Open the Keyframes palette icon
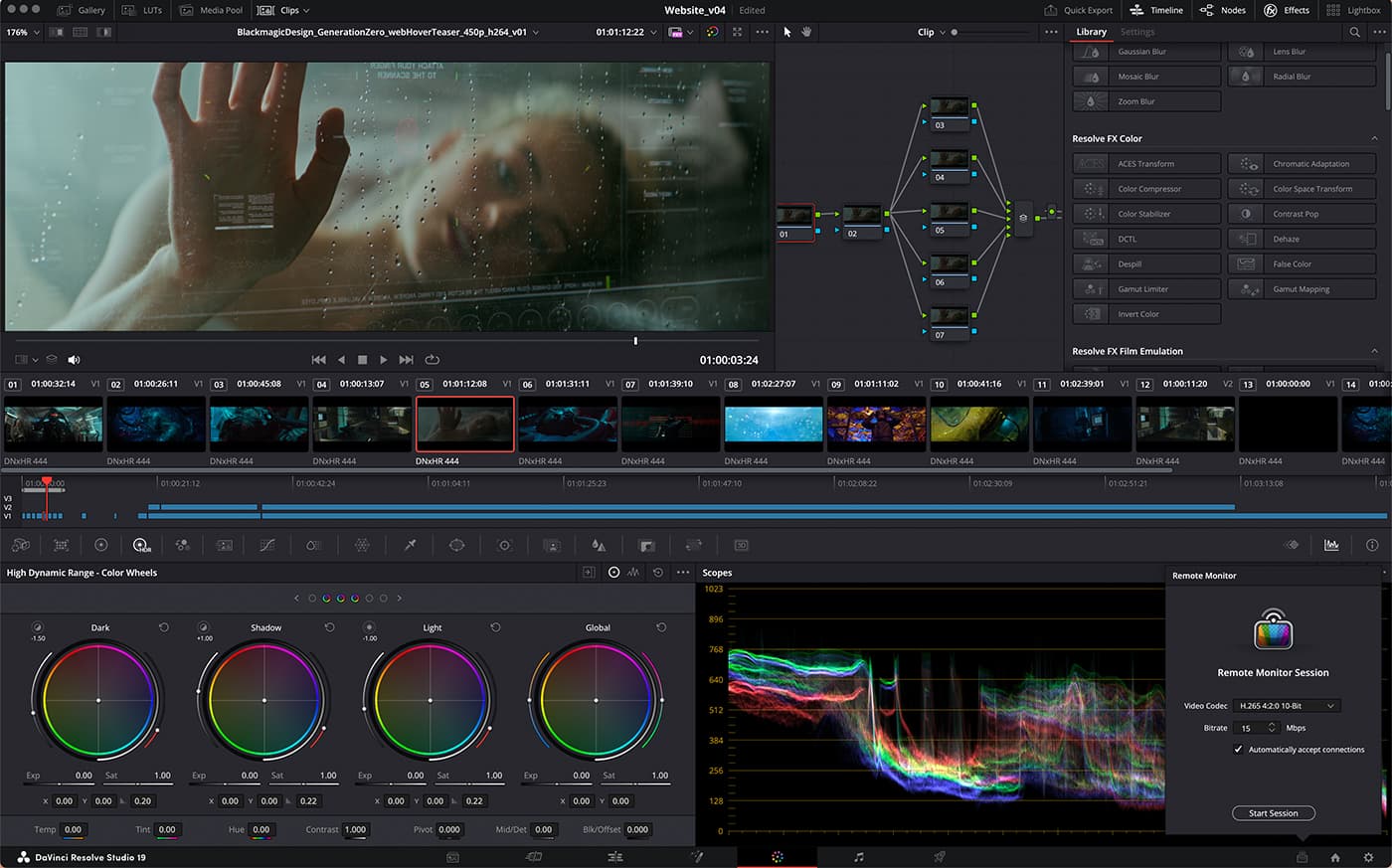 pyautogui.click(x=1292, y=545)
